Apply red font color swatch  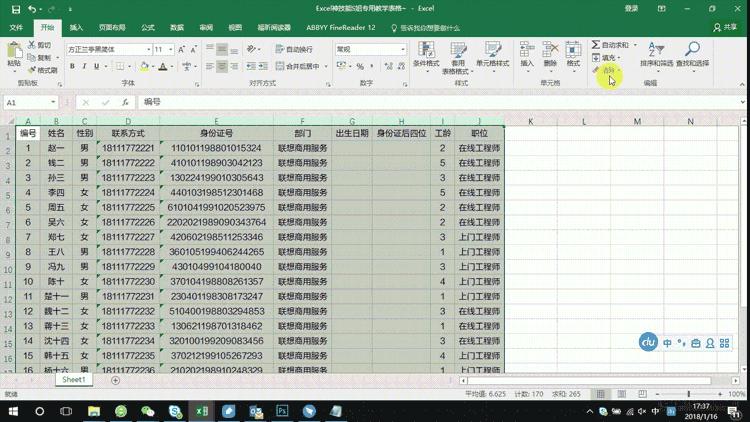163,67
